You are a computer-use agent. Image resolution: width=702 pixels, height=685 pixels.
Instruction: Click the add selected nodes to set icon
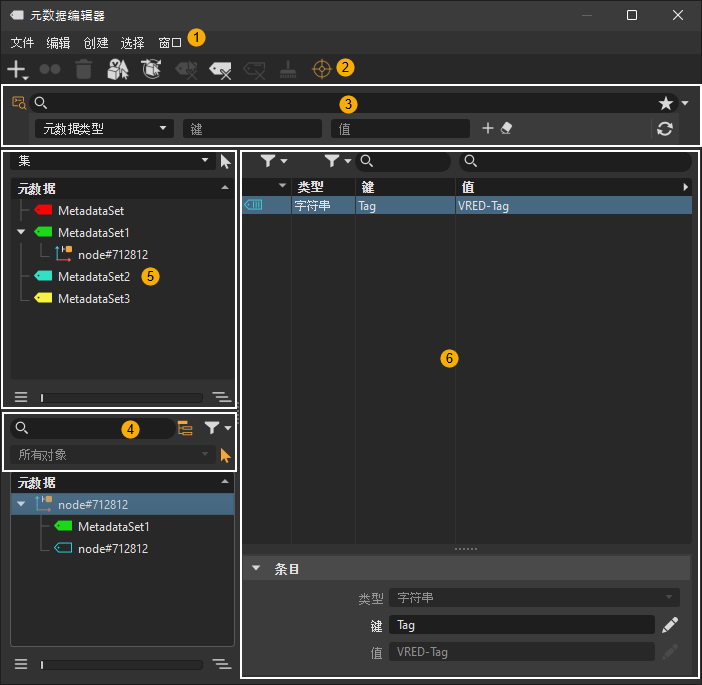(x=118, y=69)
